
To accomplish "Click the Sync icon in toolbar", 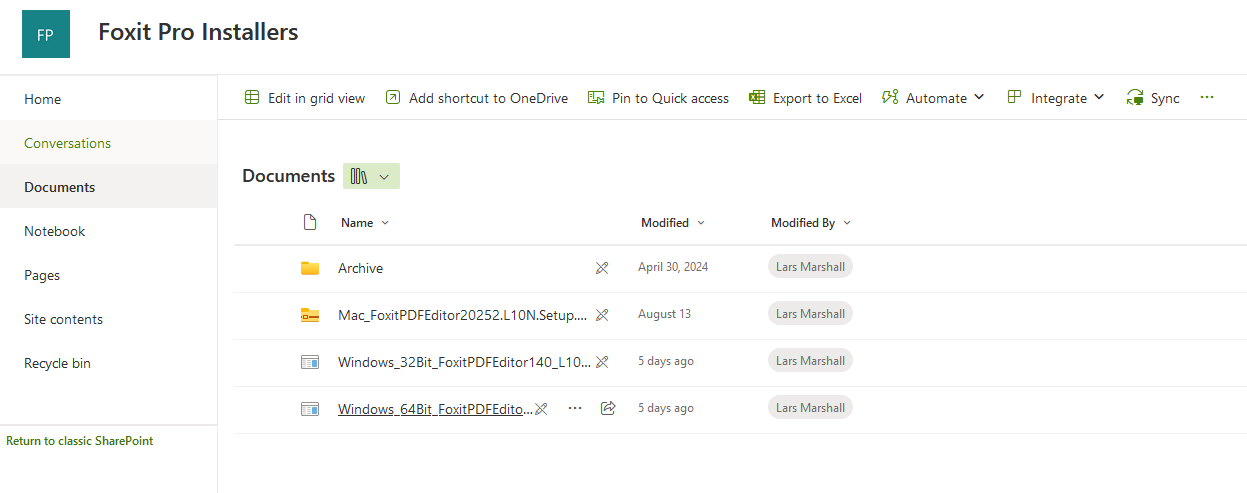I will (x=1135, y=98).
